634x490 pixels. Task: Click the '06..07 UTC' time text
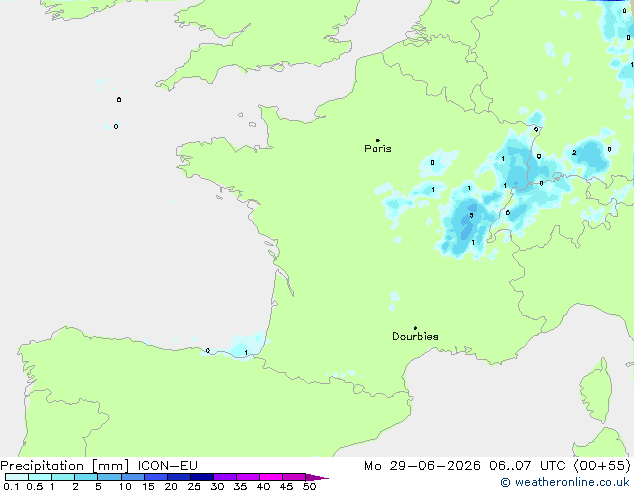click(x=527, y=465)
